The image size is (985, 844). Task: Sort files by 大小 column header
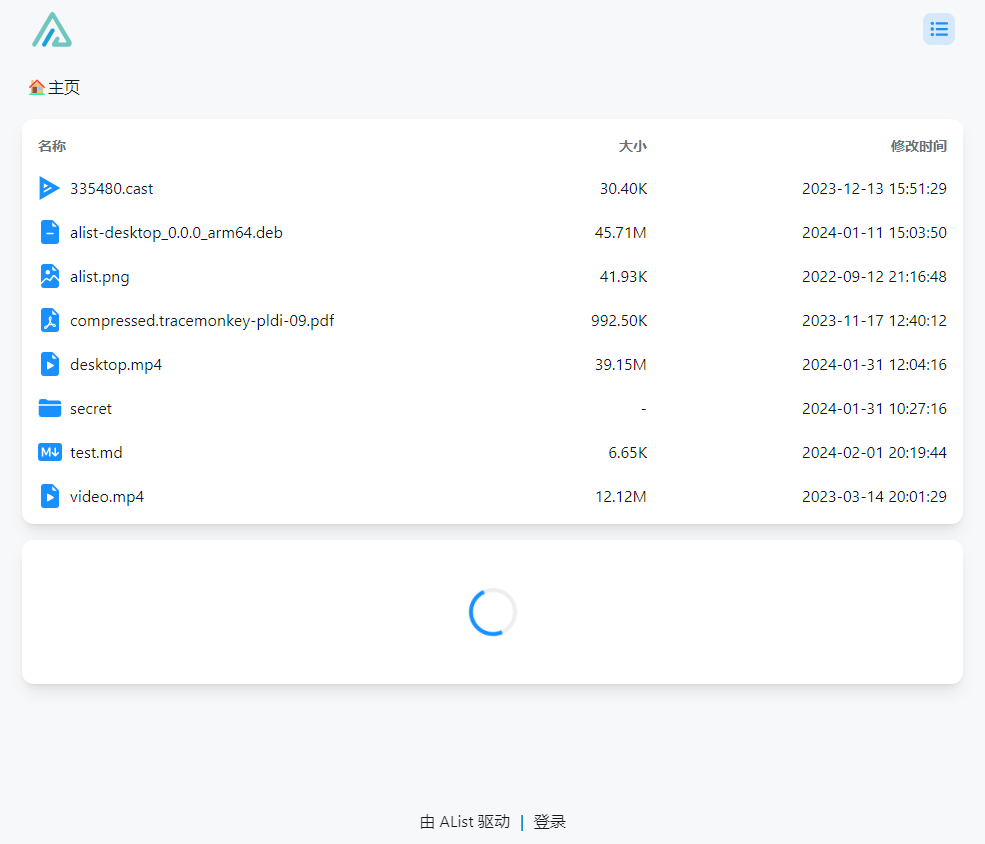[x=632, y=146]
